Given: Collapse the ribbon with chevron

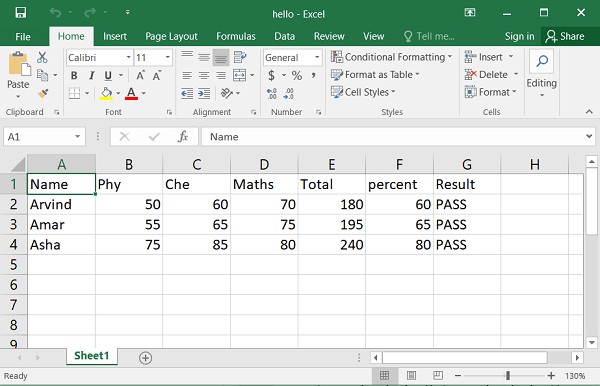Looking at the screenshot, I should pyautogui.click(x=589, y=112).
